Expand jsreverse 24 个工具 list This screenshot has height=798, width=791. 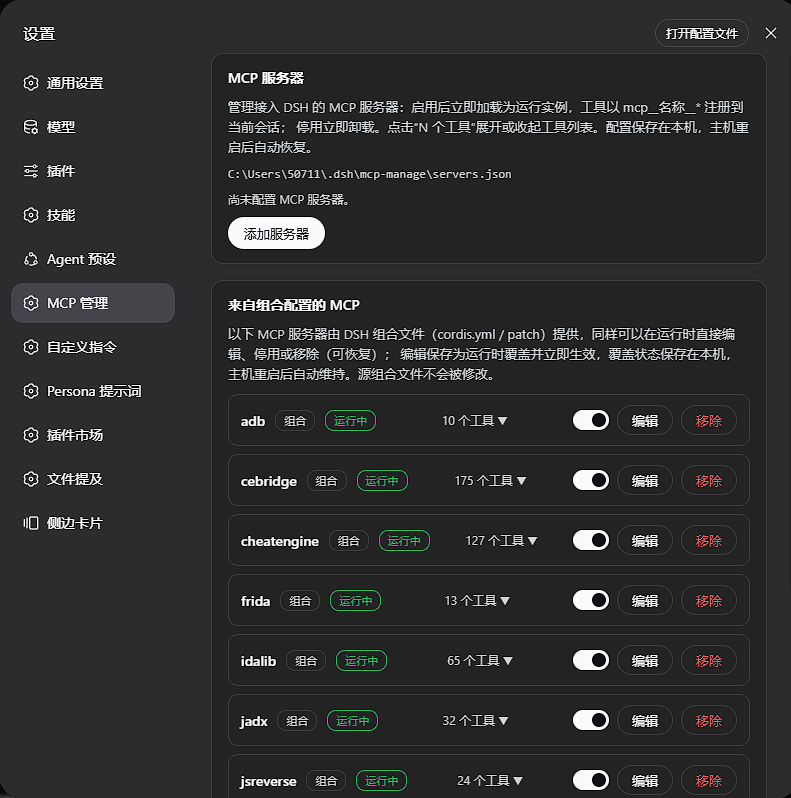(490, 781)
